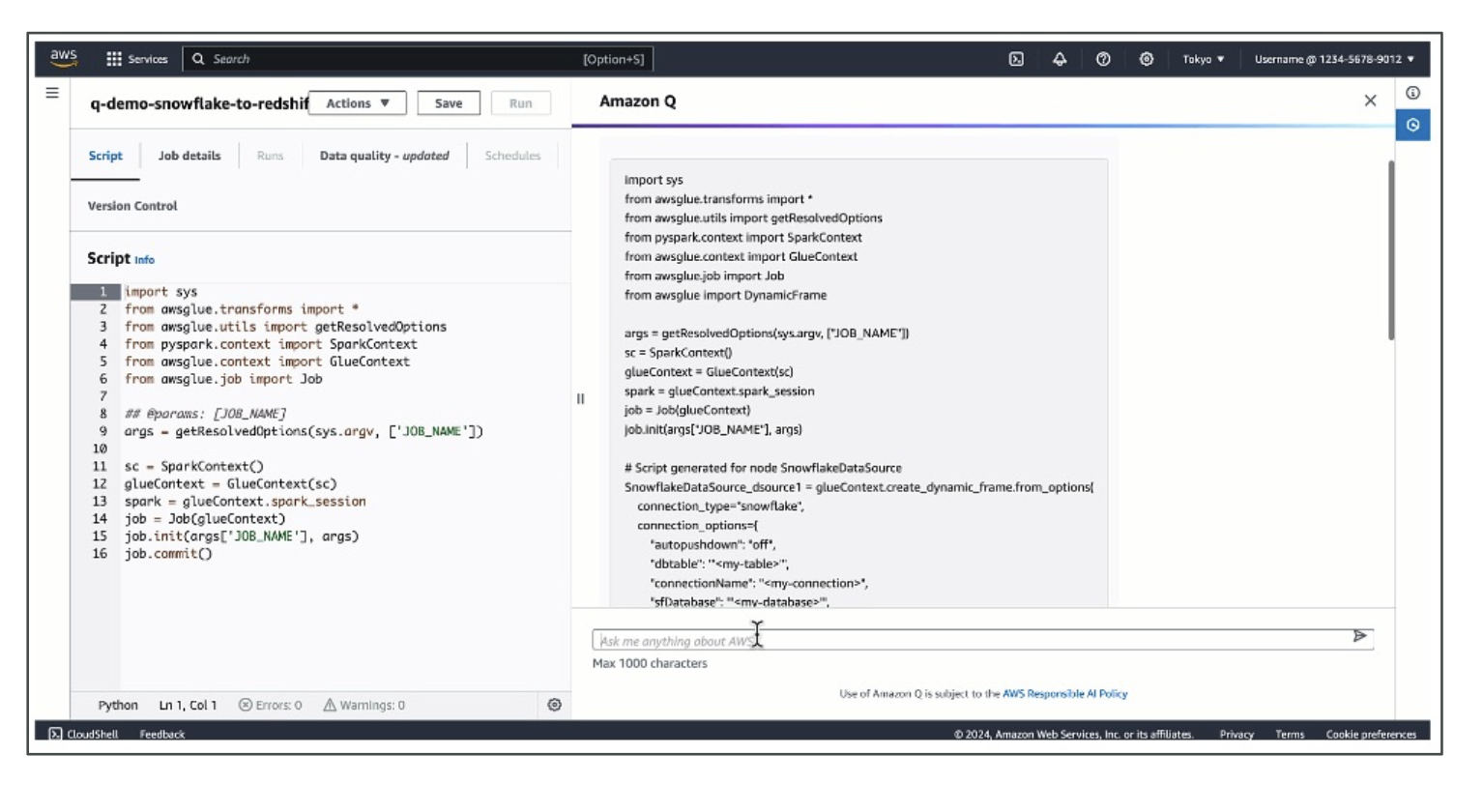The height and width of the screenshot is (812, 1483).
Task: Open top bar settings gear
Action: (x=1147, y=59)
